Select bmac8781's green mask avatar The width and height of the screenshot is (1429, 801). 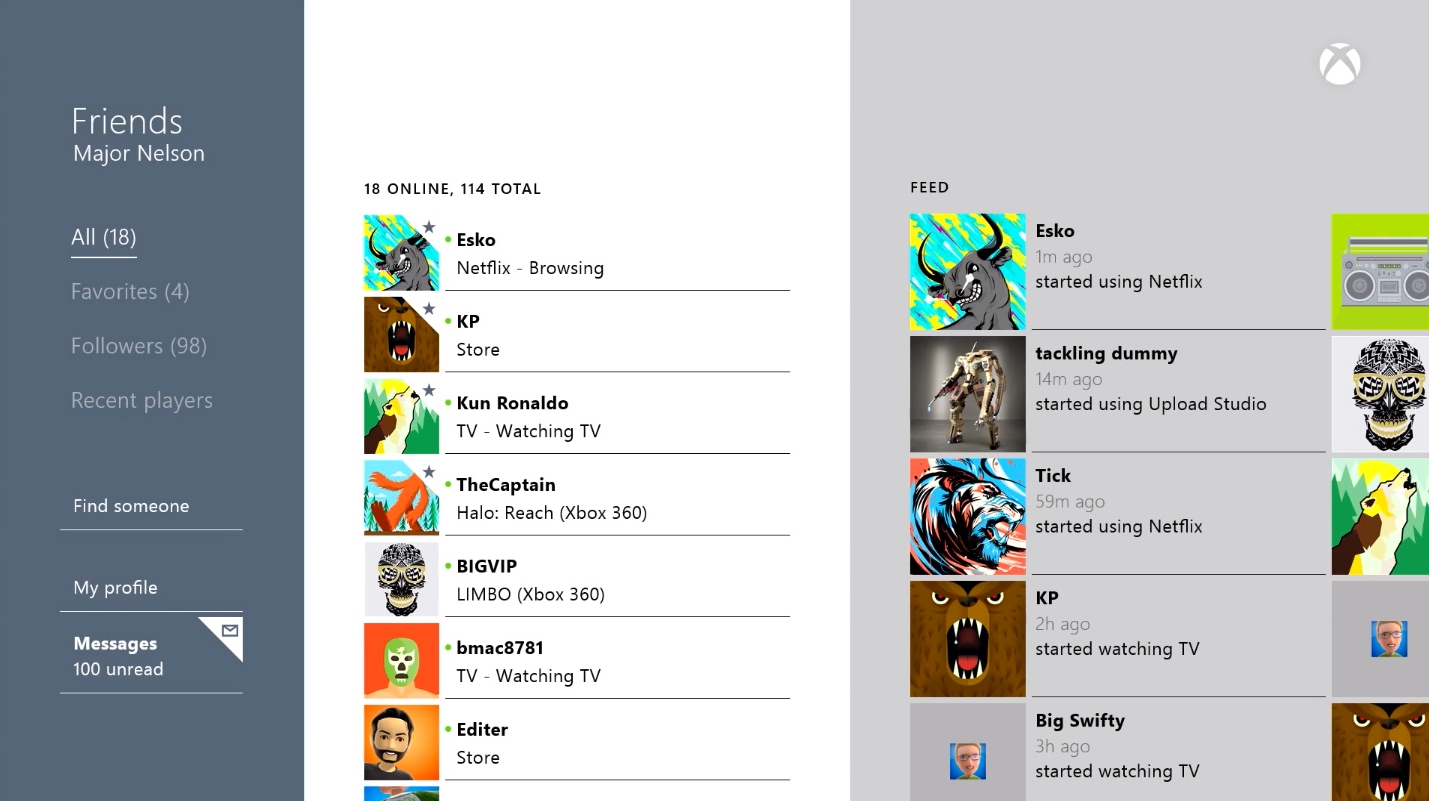click(401, 661)
